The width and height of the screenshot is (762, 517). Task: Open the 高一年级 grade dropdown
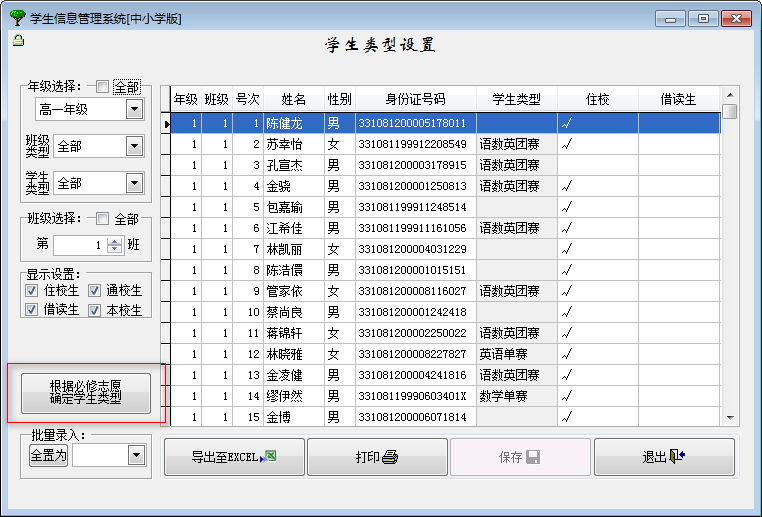(x=134, y=109)
